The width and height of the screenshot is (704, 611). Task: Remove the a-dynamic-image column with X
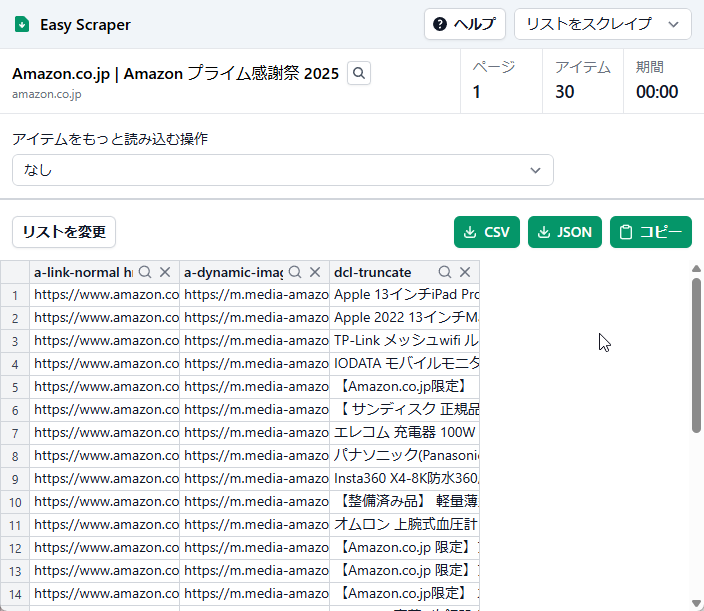click(x=315, y=272)
